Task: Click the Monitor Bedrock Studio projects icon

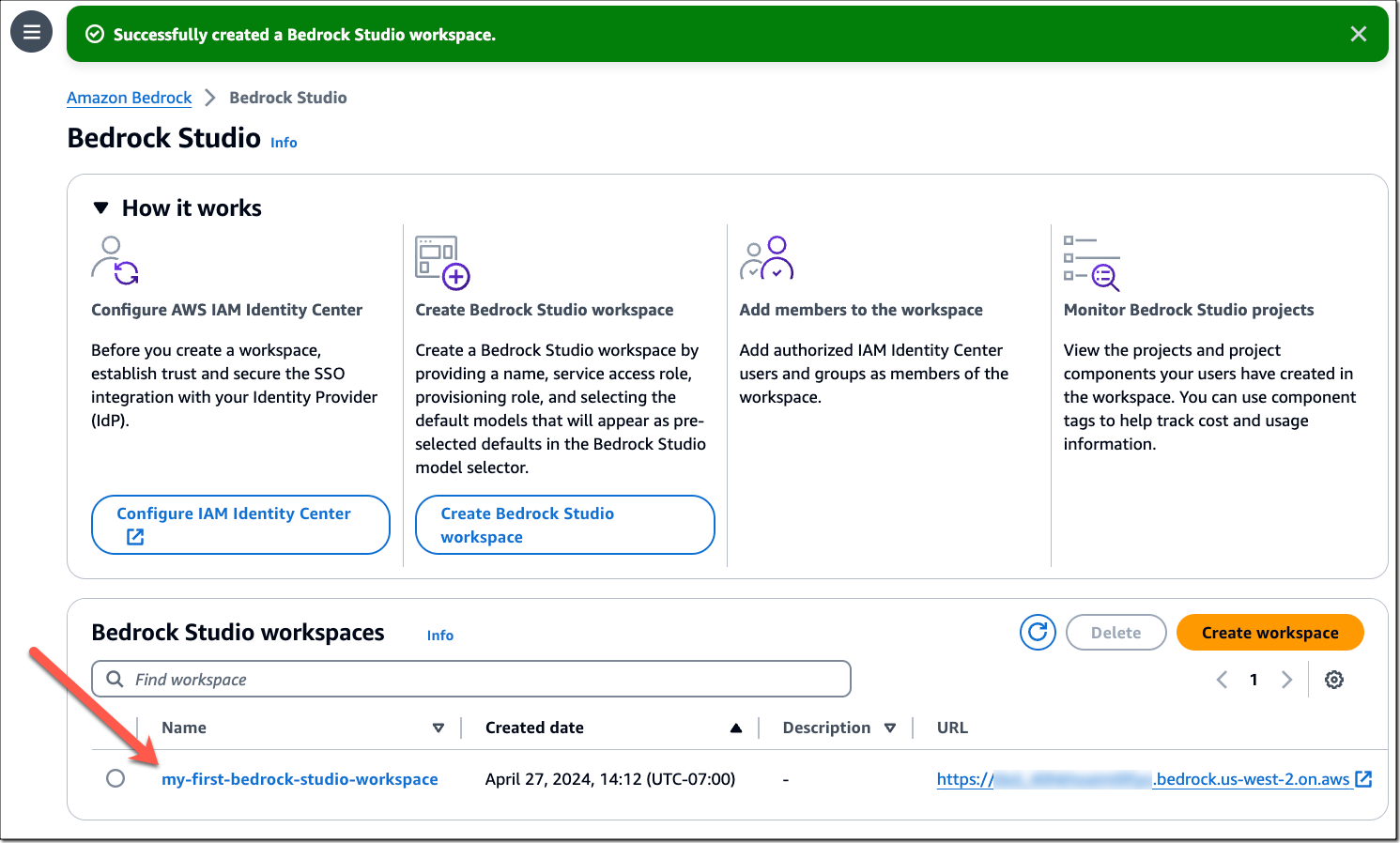Action: click(1091, 263)
